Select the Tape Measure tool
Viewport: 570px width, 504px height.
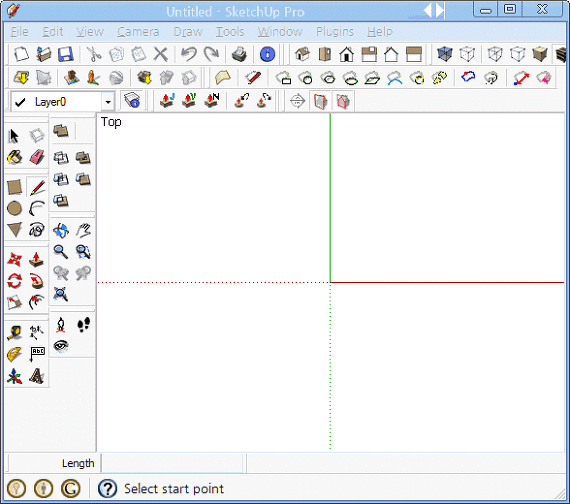15,332
